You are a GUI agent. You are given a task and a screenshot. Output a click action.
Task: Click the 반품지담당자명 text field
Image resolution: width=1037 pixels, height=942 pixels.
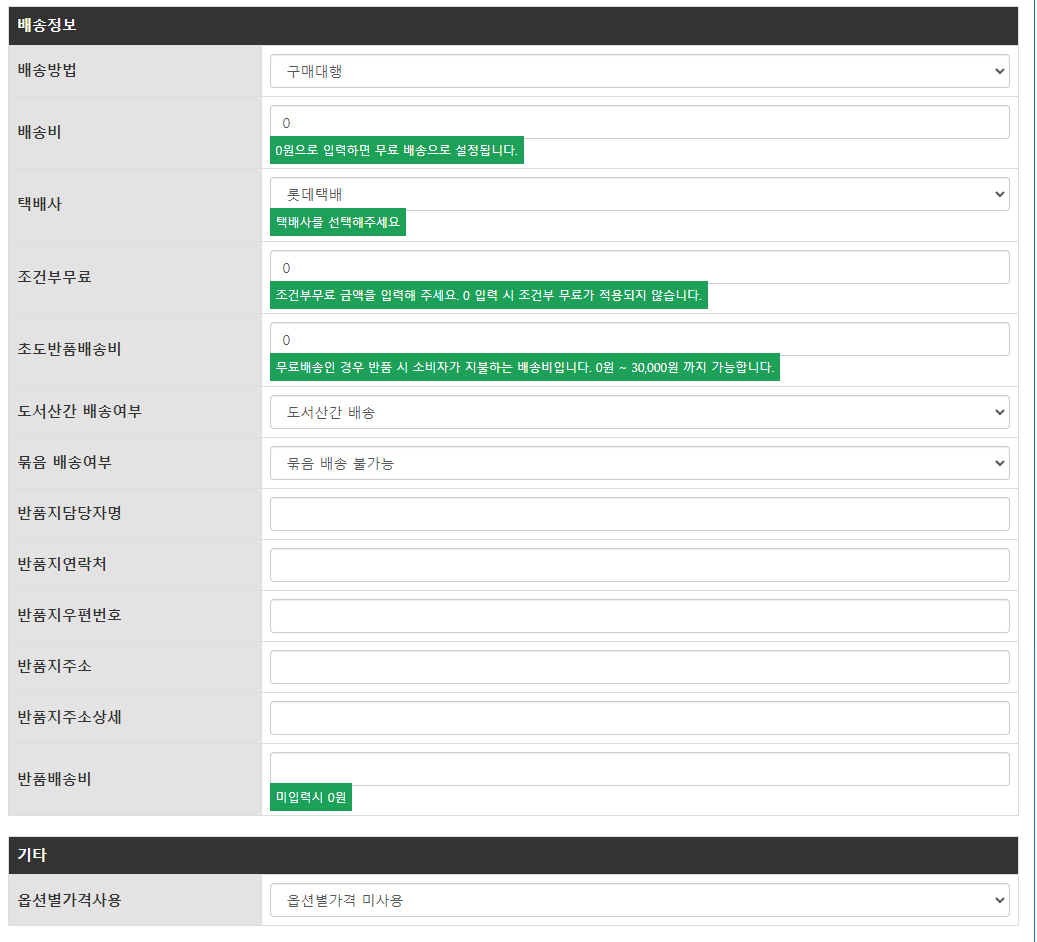(639, 514)
